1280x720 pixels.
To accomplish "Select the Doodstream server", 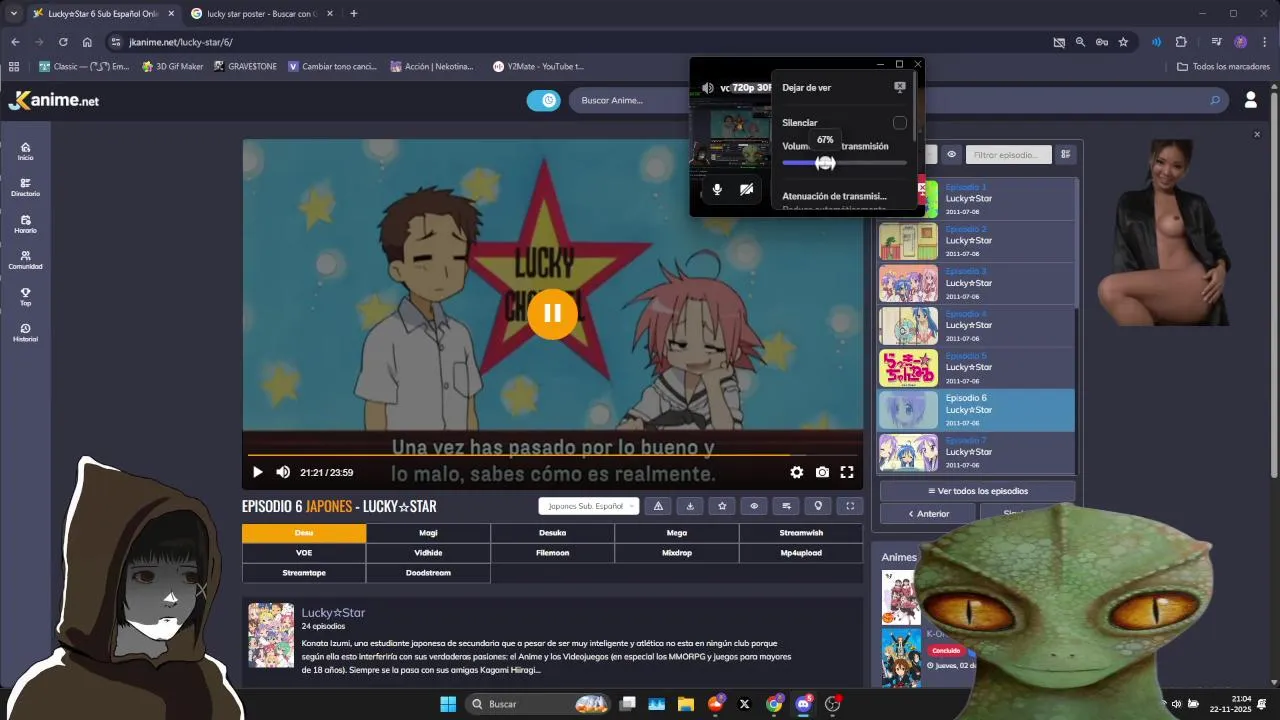I will pyautogui.click(x=428, y=573).
